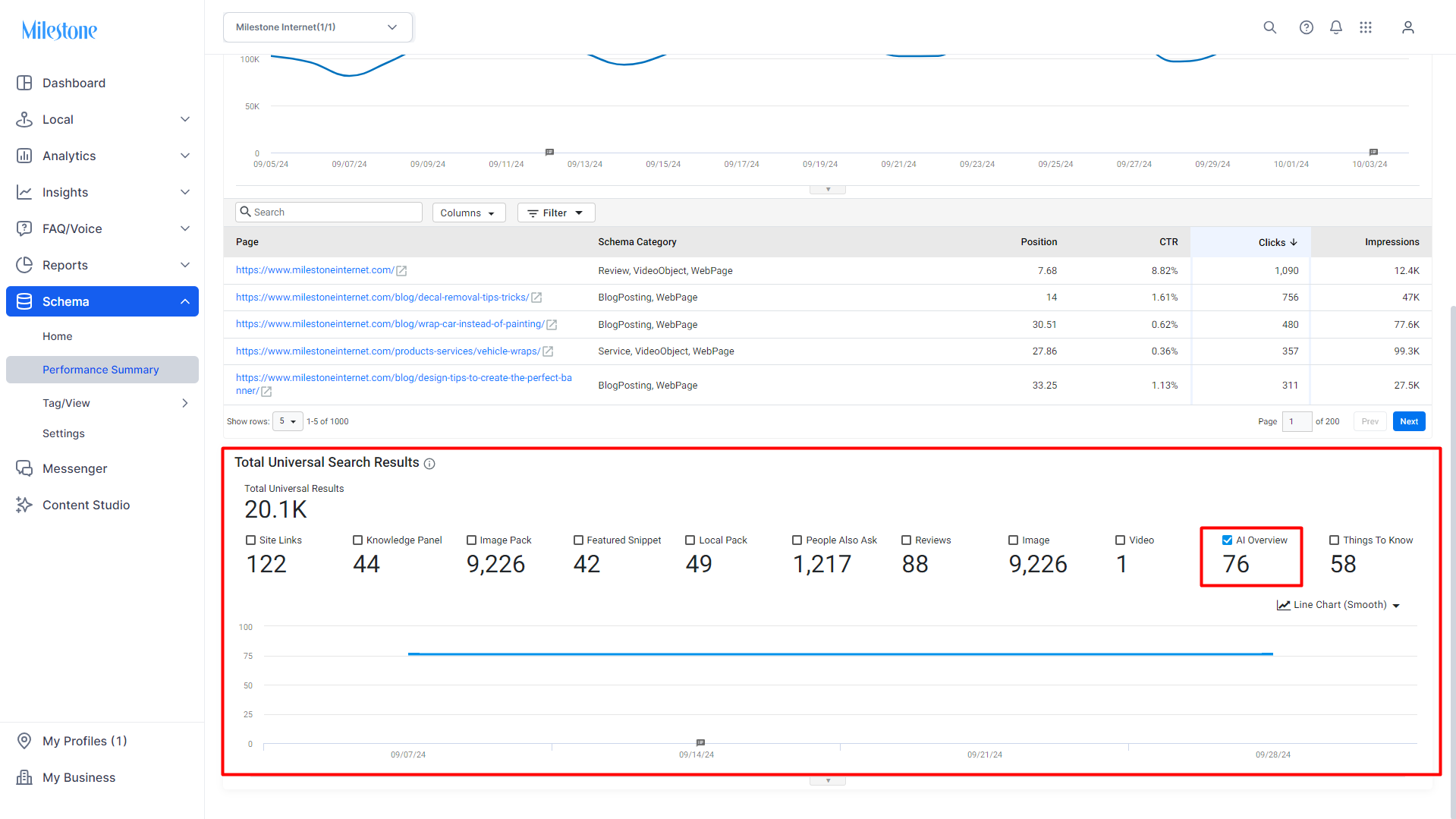The height and width of the screenshot is (819, 1456).
Task: Click the Prev page button
Action: [1370, 421]
